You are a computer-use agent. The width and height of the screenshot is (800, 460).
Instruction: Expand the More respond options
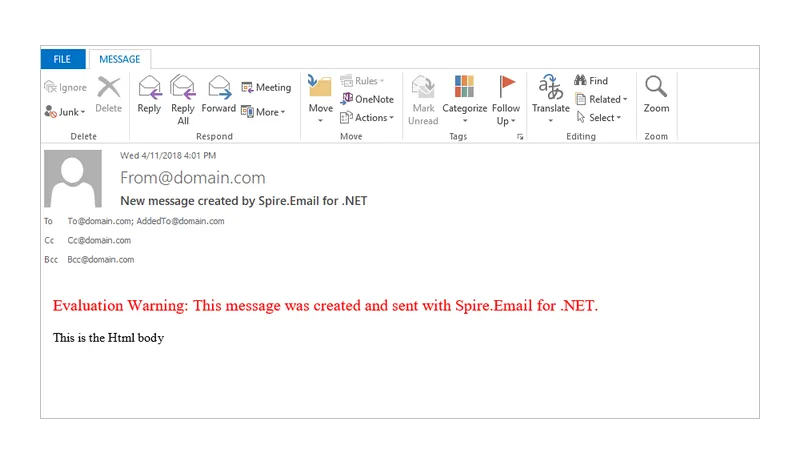263,112
